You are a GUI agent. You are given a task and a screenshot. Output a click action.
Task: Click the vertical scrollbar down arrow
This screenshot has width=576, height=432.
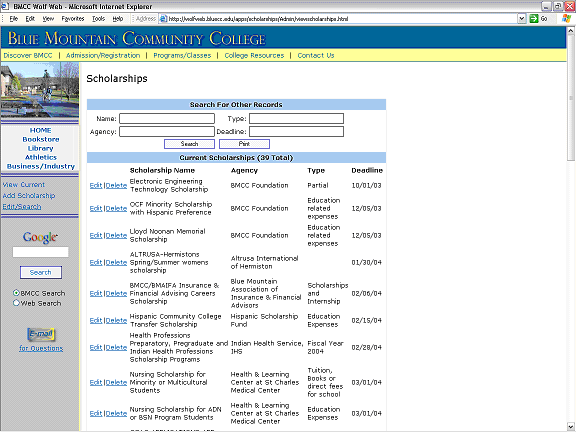(x=570, y=427)
